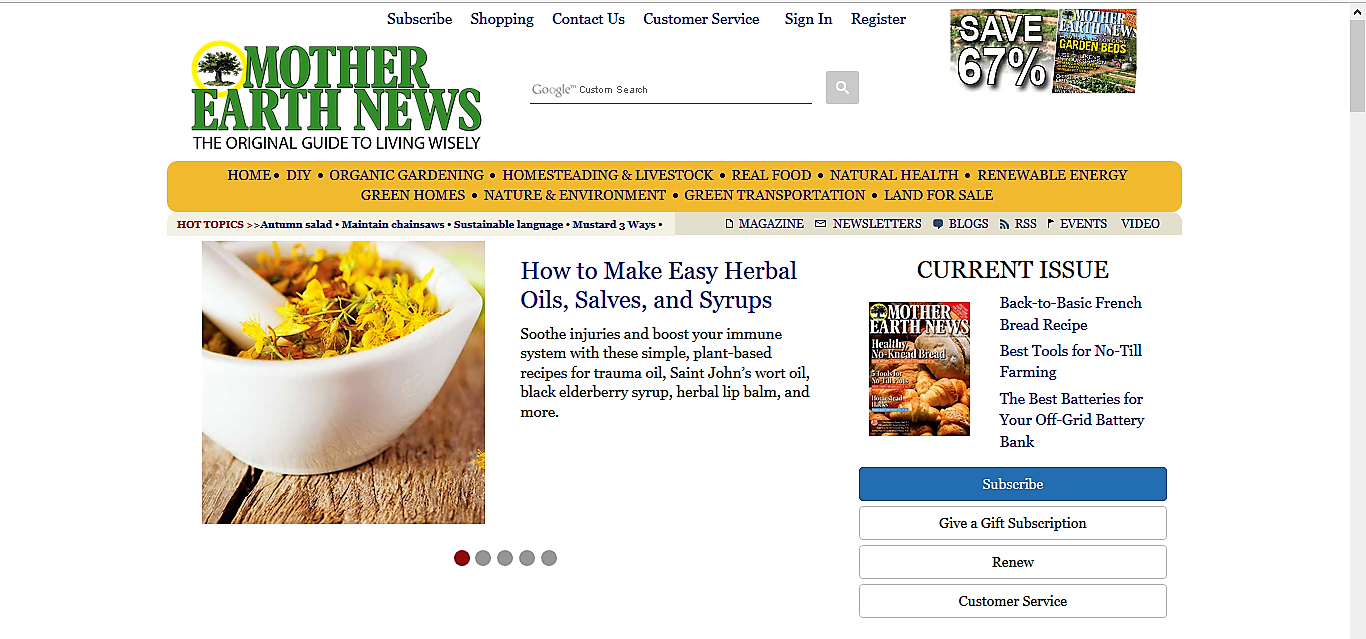1366x639 pixels.
Task: Select the third carousel slide dot
Action: [x=505, y=558]
